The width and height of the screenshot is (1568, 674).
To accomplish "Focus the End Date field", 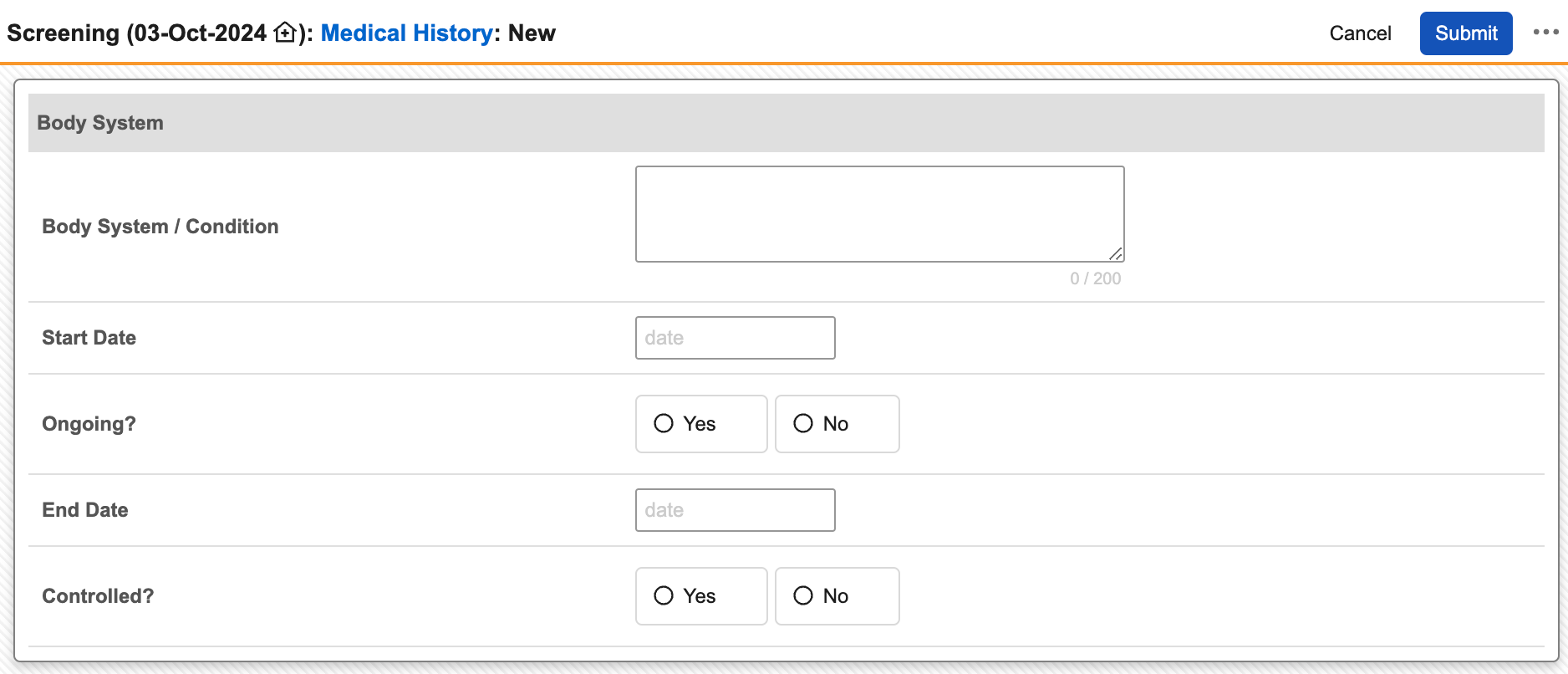I will pos(735,510).
